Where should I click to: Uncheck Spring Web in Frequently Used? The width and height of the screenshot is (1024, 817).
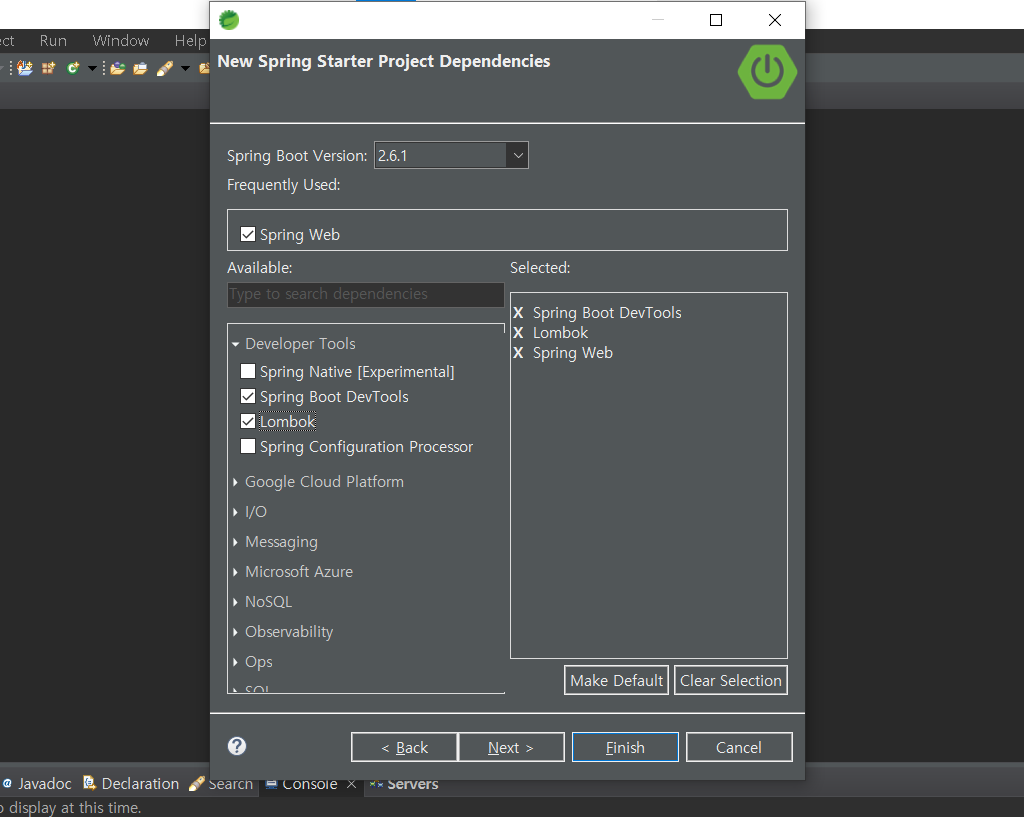point(248,234)
